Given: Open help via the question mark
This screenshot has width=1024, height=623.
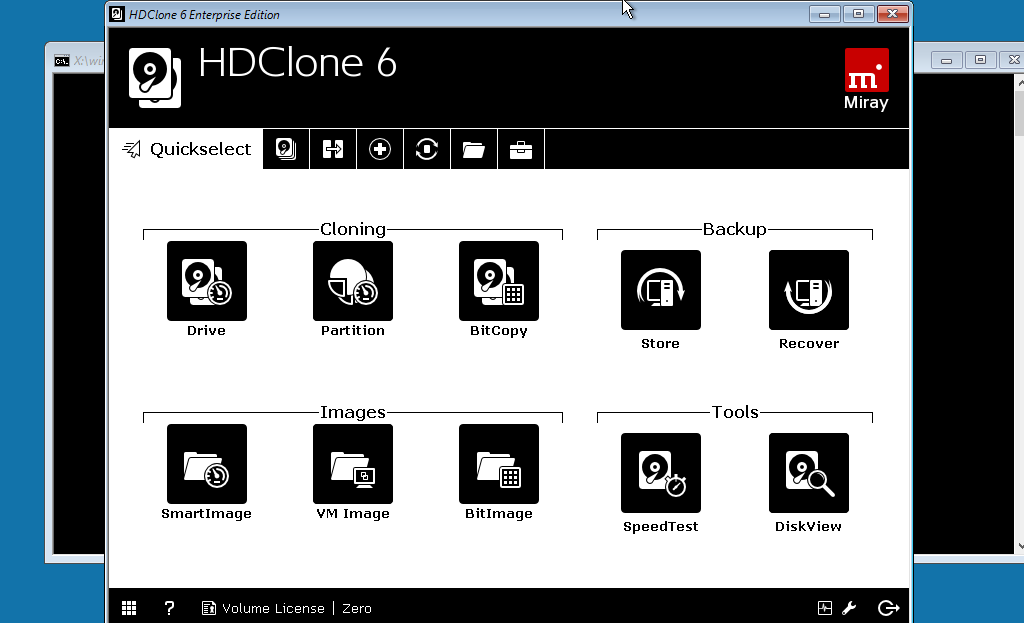Looking at the screenshot, I should click(x=169, y=608).
